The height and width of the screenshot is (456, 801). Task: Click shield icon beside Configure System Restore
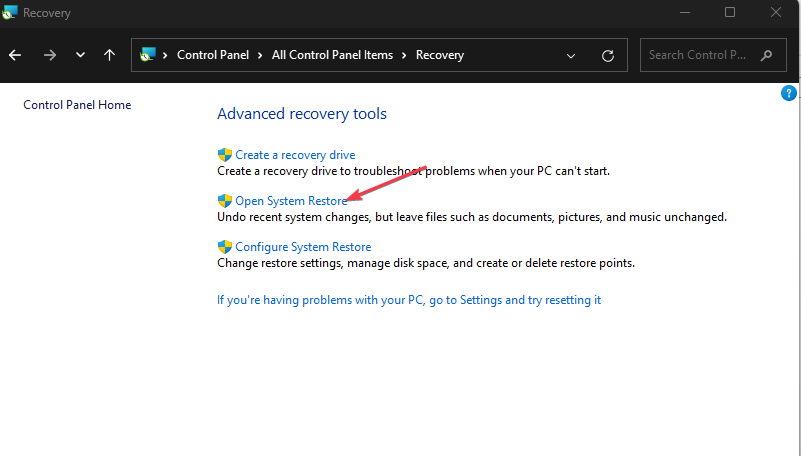pyautogui.click(x=225, y=247)
